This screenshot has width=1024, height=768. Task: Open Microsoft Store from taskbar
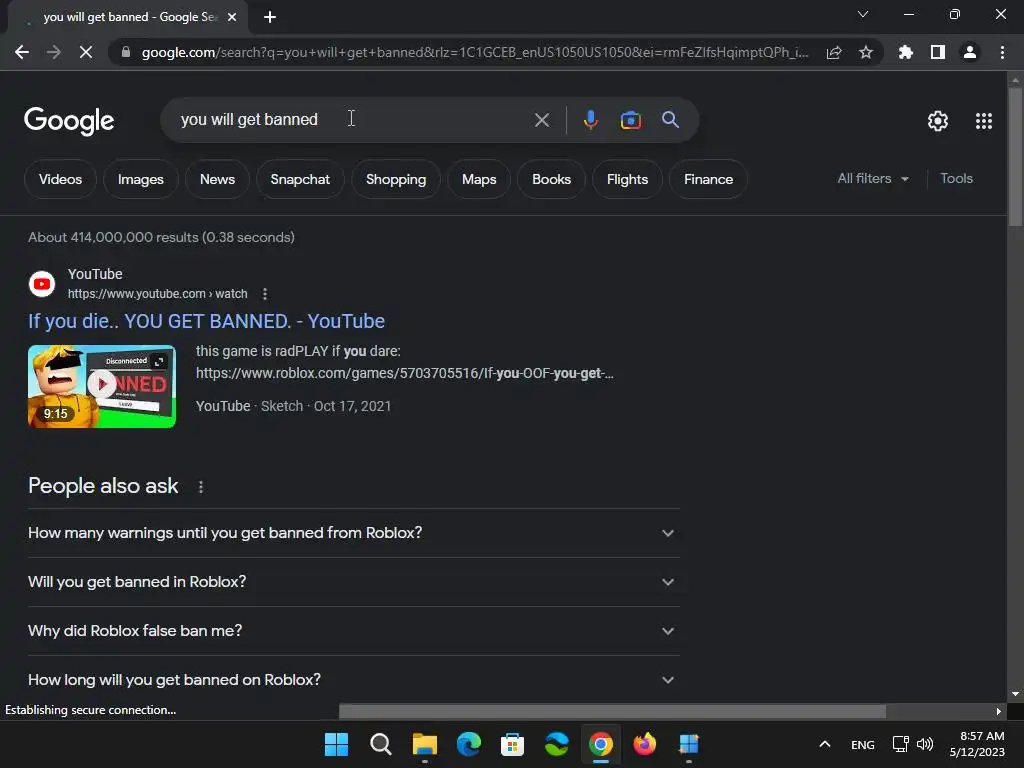click(x=512, y=744)
